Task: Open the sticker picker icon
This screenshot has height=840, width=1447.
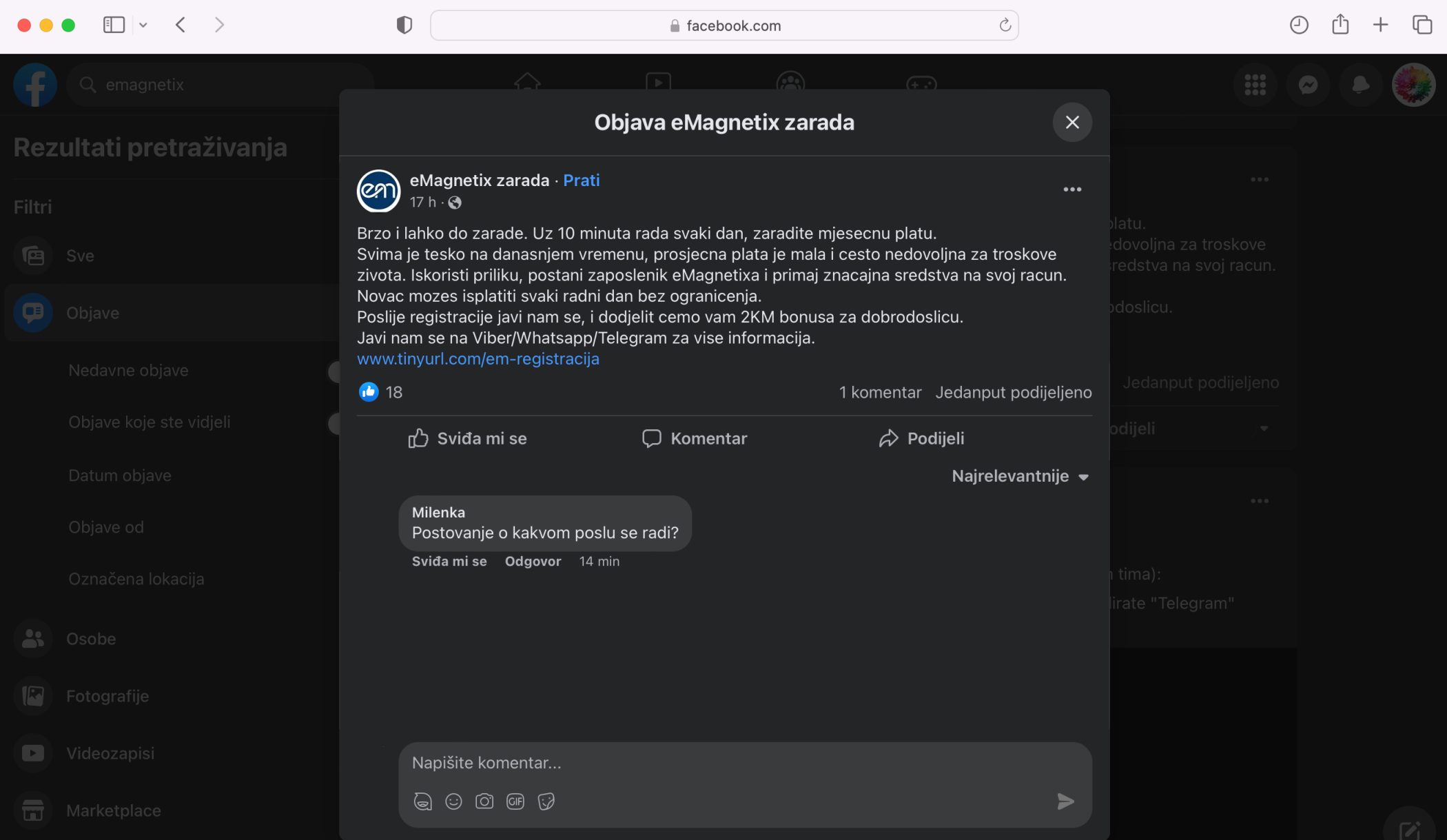Action: pos(546,801)
